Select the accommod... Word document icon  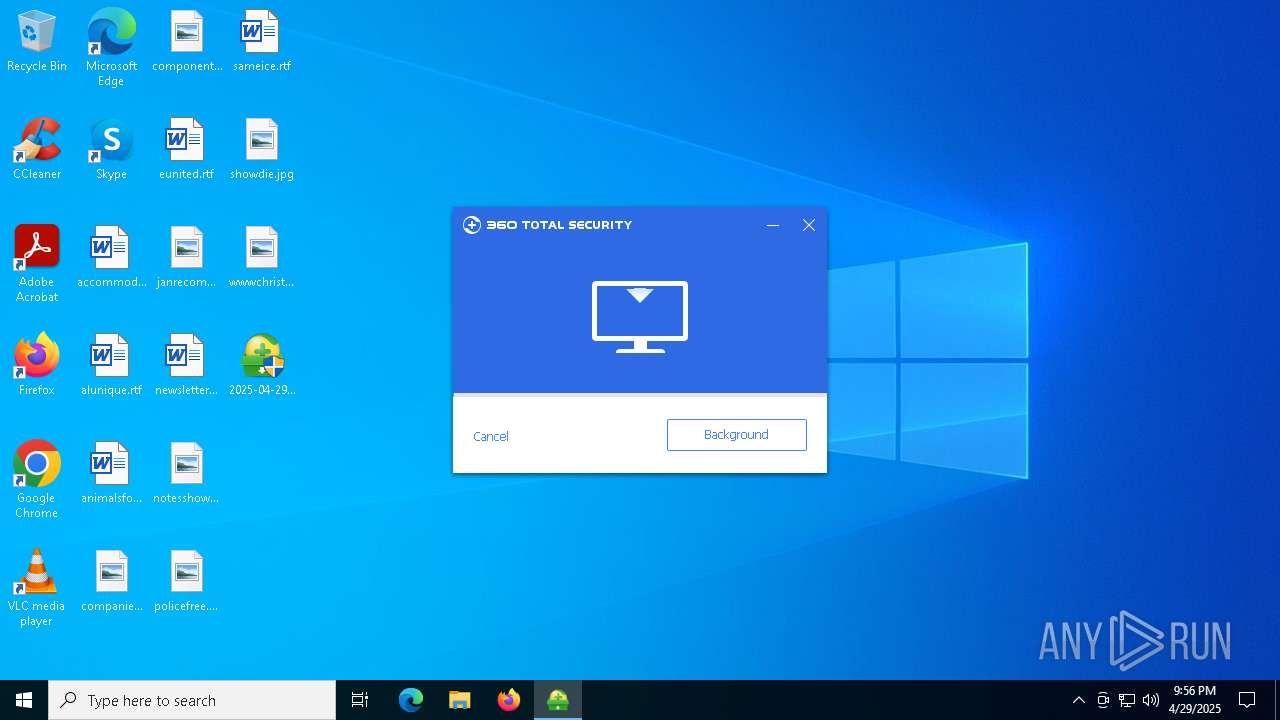point(111,258)
